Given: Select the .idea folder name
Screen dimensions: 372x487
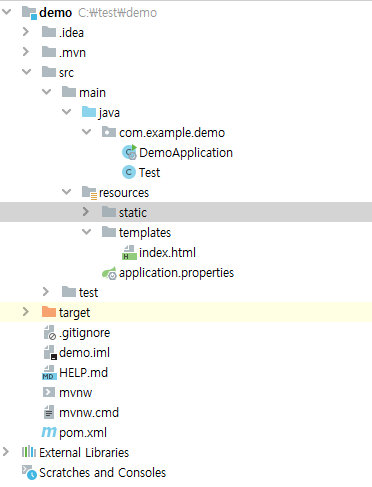Looking at the screenshot, I should point(71,33).
